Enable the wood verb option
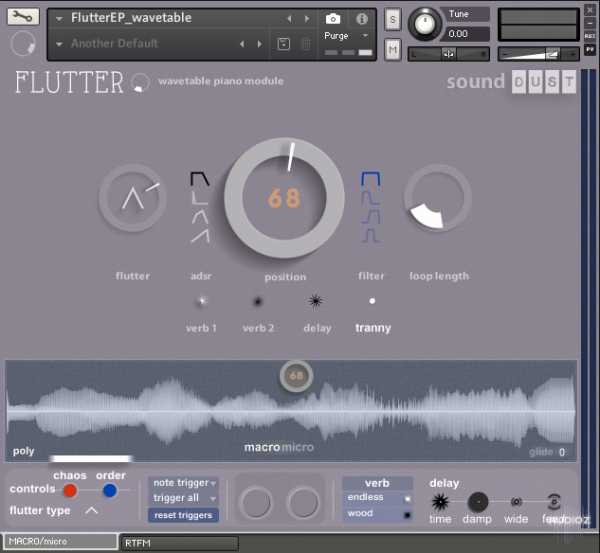The width and height of the screenshot is (600, 553). pos(377,514)
